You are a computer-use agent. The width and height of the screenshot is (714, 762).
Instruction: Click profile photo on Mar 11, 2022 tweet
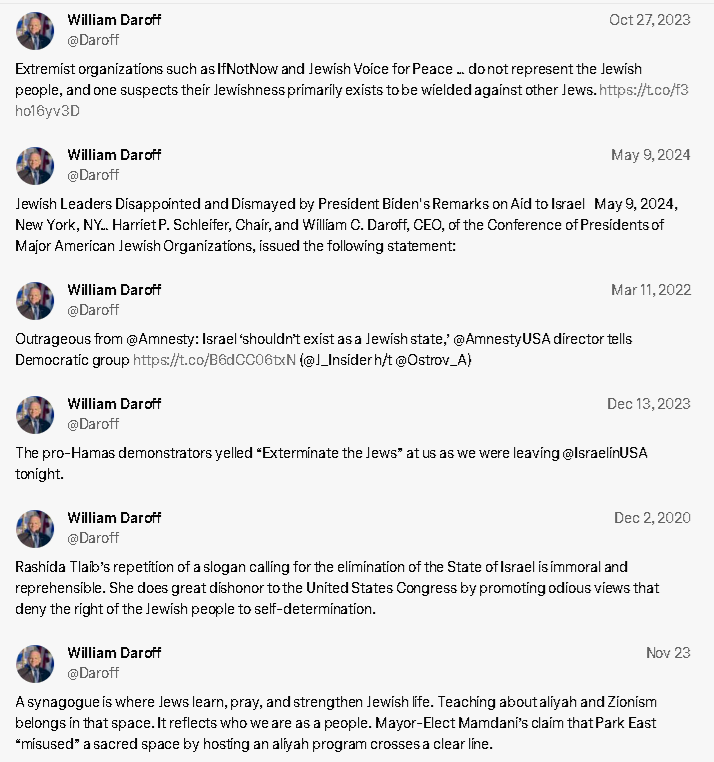point(35,301)
